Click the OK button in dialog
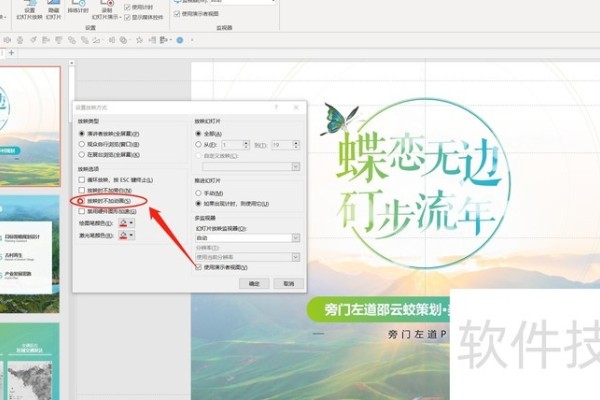 [254, 284]
